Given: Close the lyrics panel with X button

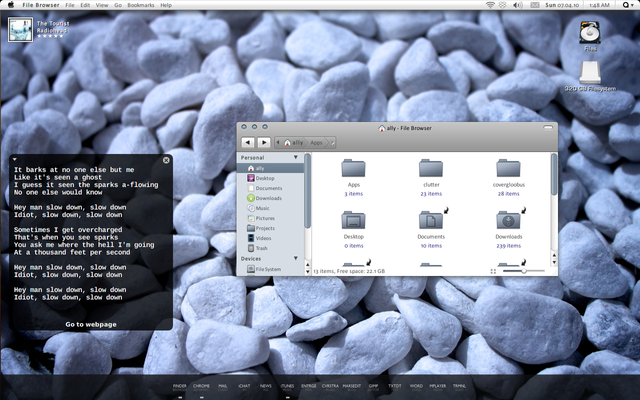Looking at the screenshot, I should (166, 160).
